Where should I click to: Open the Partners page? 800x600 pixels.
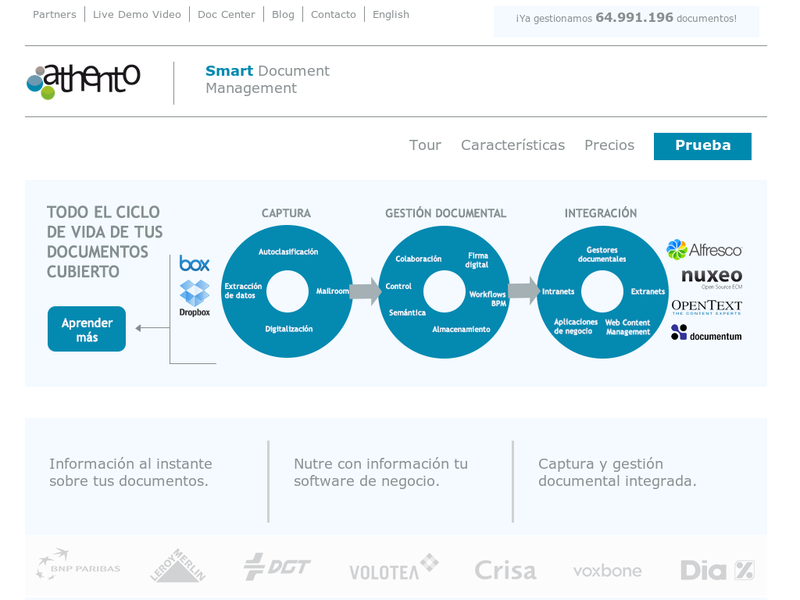[54, 15]
